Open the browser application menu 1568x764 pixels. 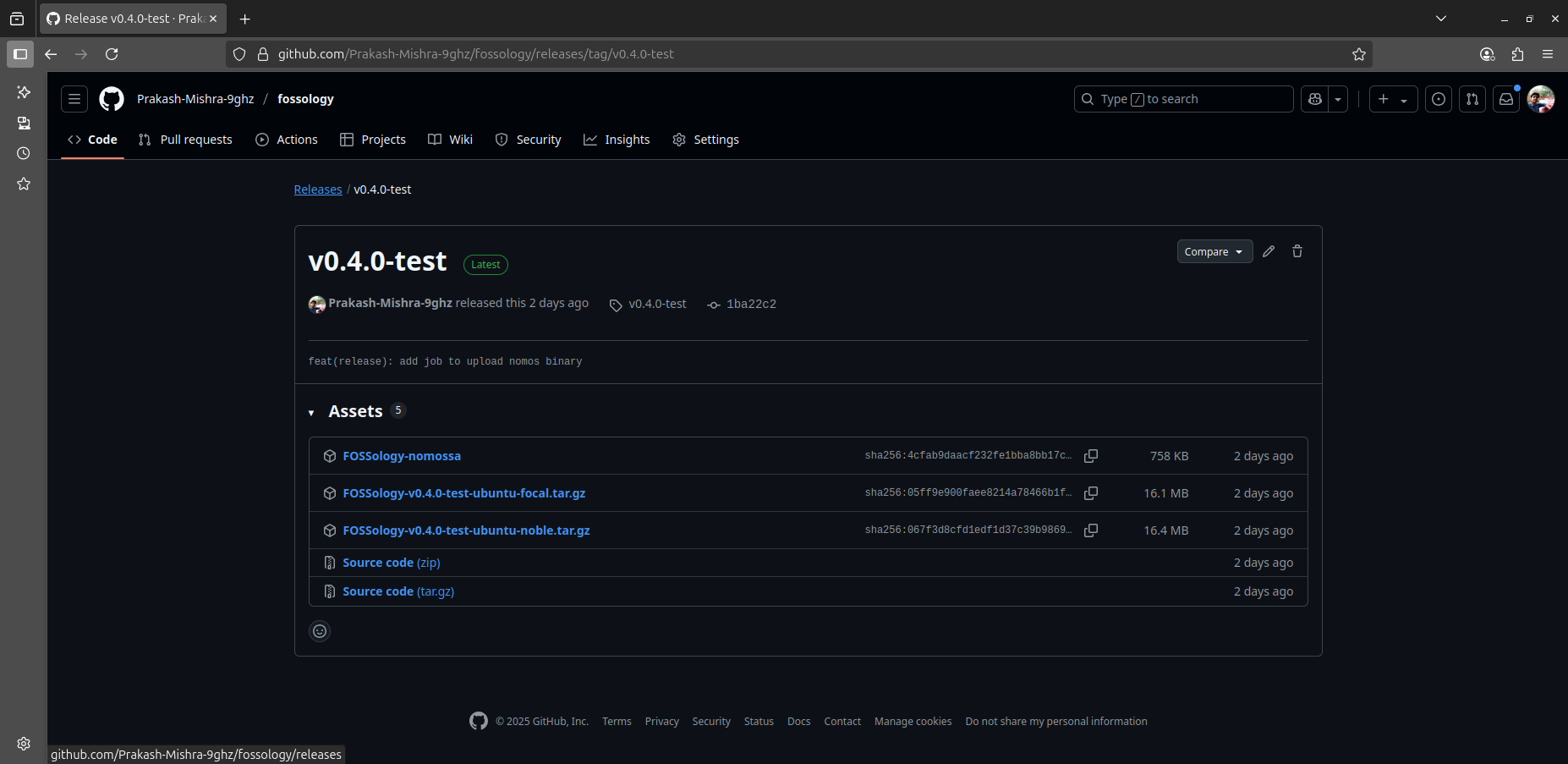pyautogui.click(x=1548, y=54)
